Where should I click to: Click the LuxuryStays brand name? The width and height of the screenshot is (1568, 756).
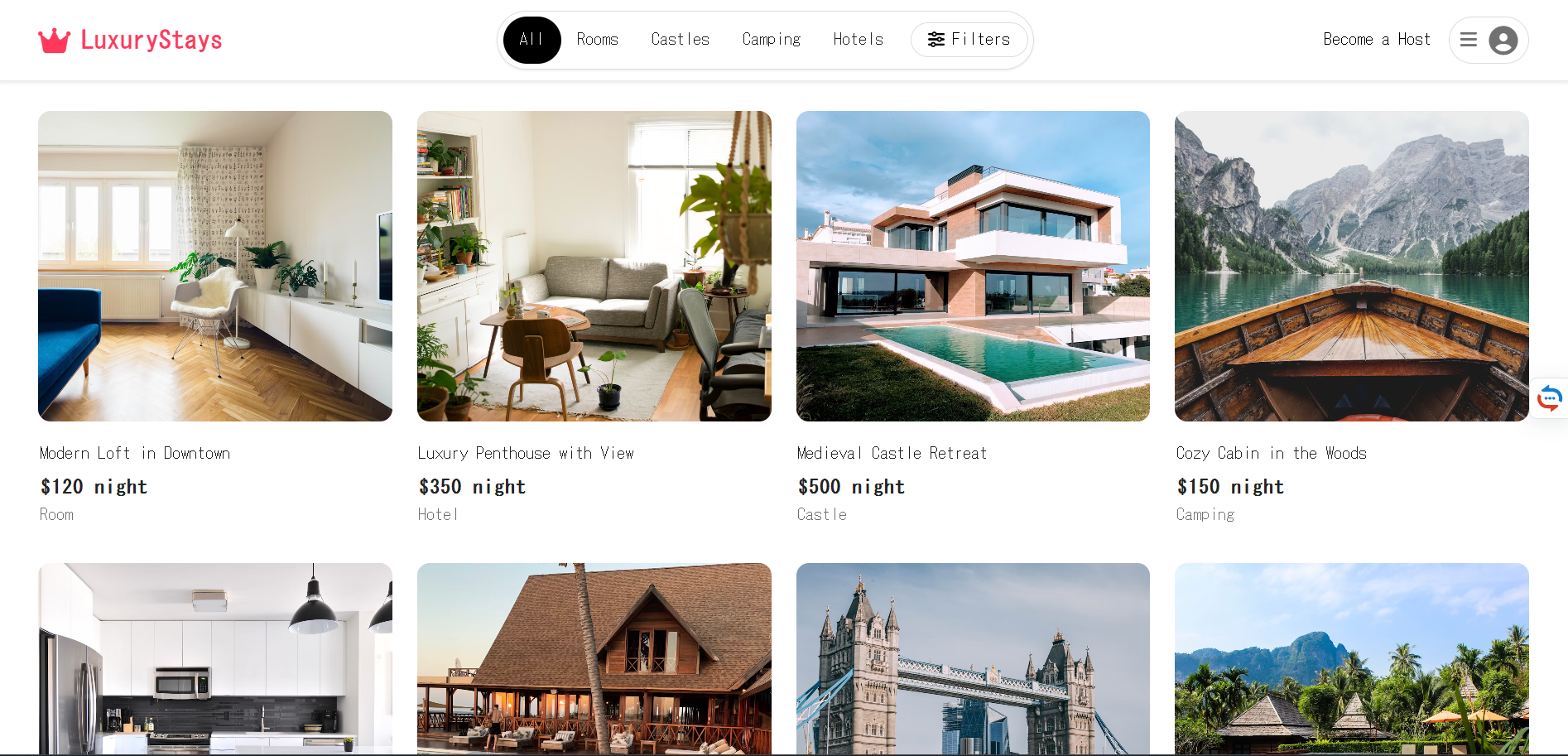pyautogui.click(x=152, y=40)
